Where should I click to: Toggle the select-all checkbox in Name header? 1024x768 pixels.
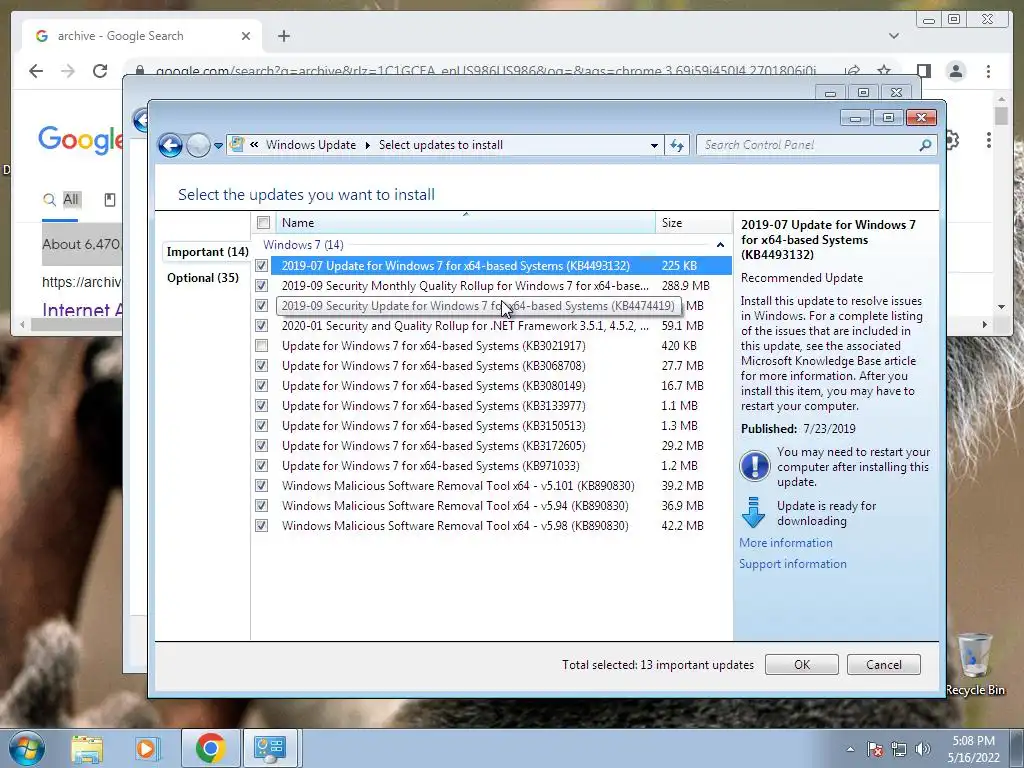[x=263, y=223]
